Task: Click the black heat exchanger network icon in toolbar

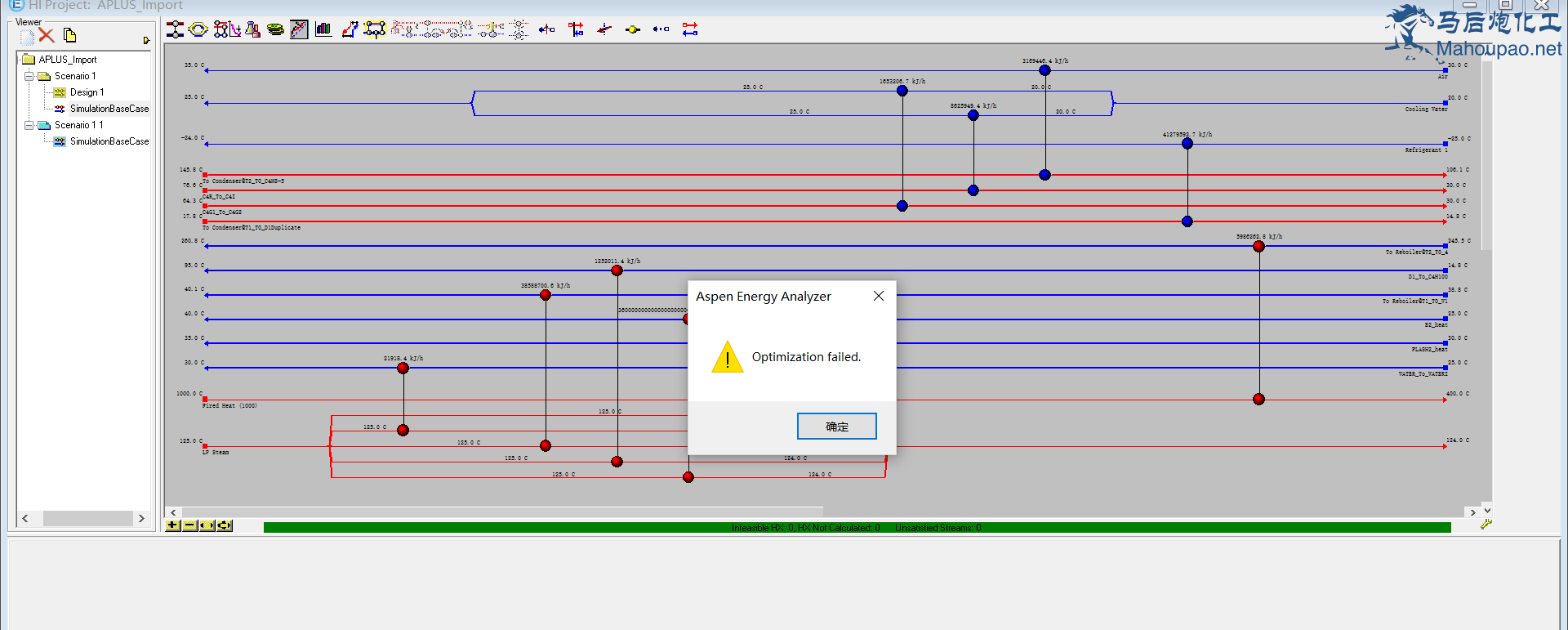Action: tap(176, 29)
